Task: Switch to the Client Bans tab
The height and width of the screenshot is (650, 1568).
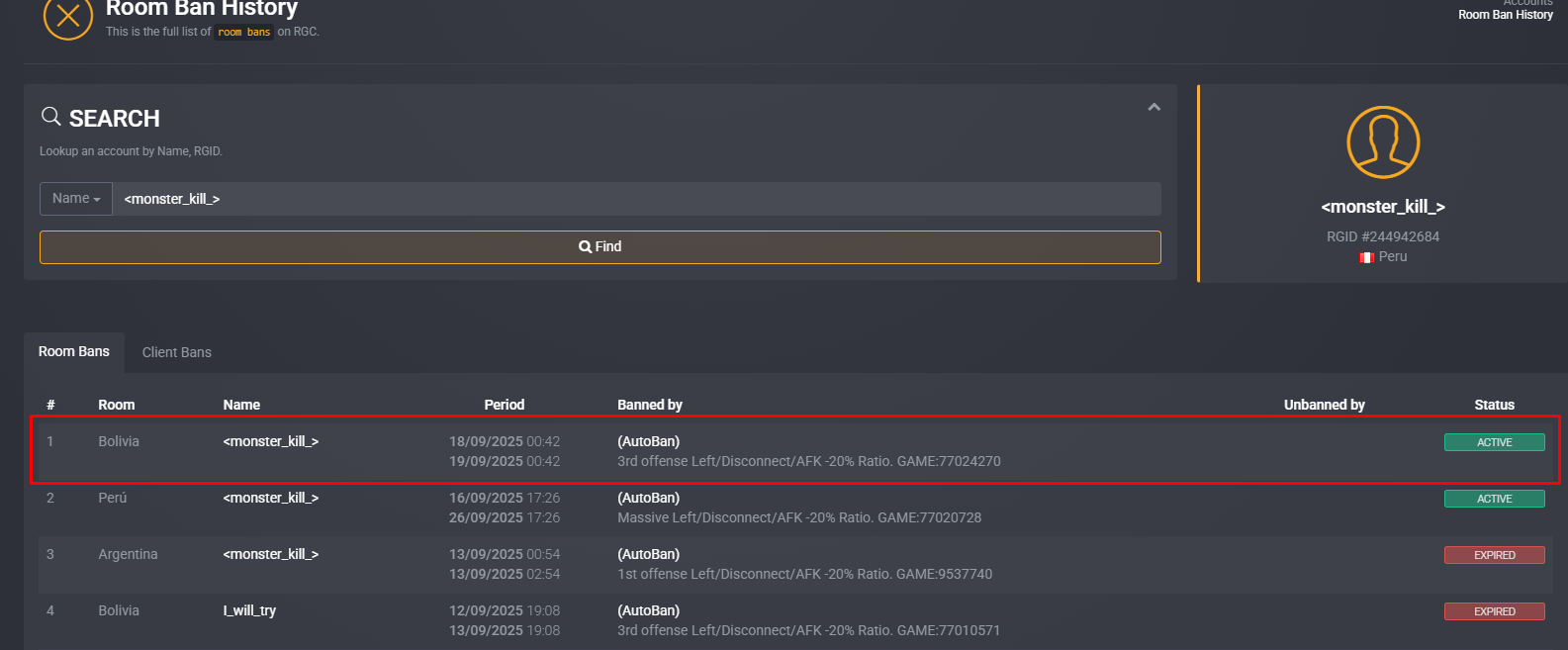Action: (177, 352)
